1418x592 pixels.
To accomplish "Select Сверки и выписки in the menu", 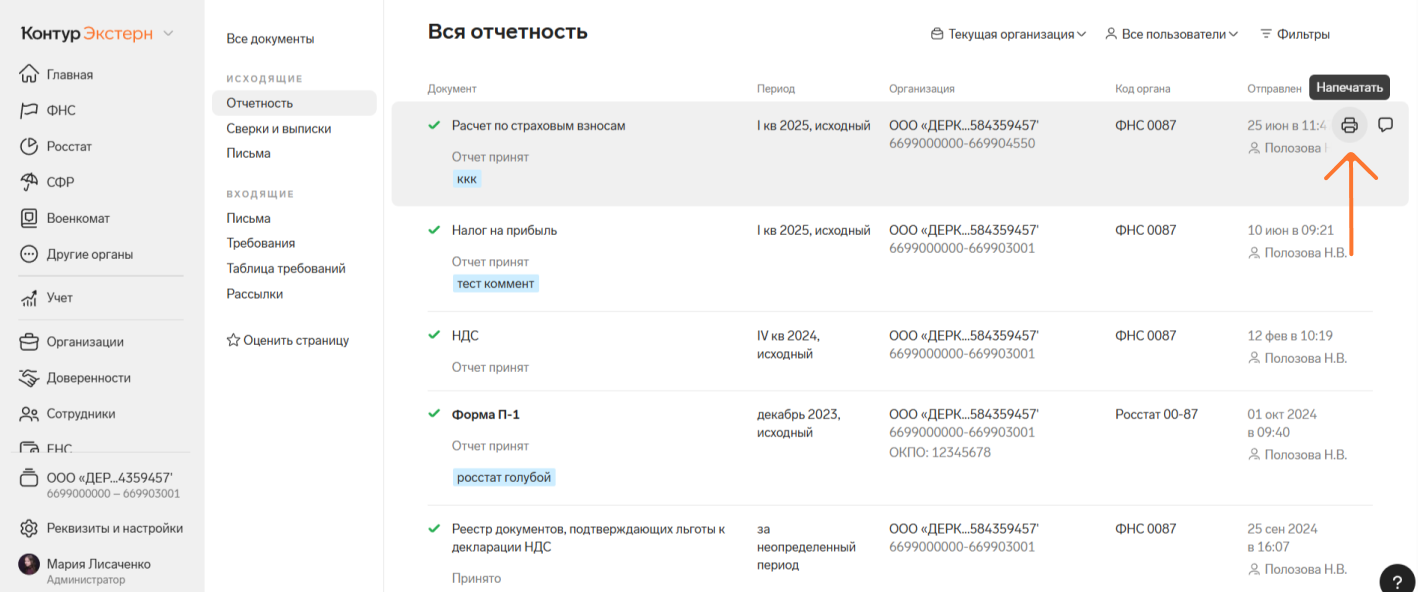I will (278, 128).
